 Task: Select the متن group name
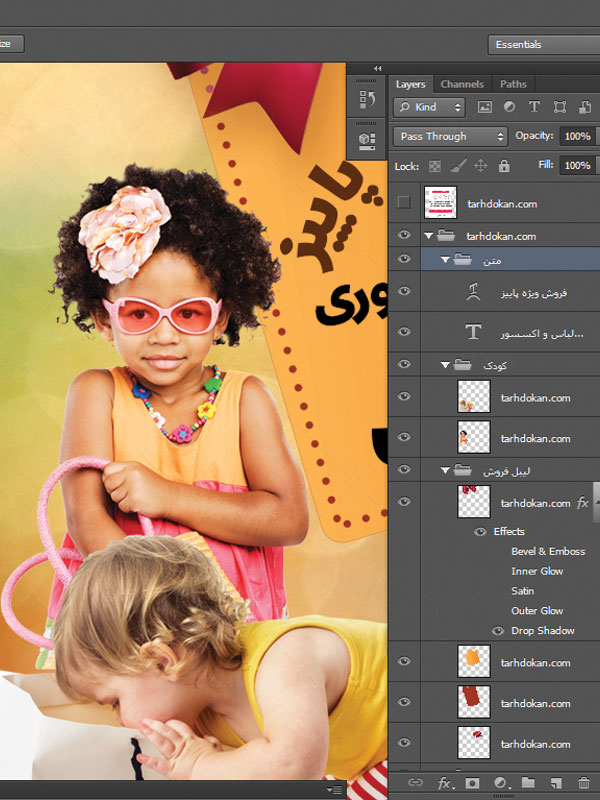(x=492, y=261)
